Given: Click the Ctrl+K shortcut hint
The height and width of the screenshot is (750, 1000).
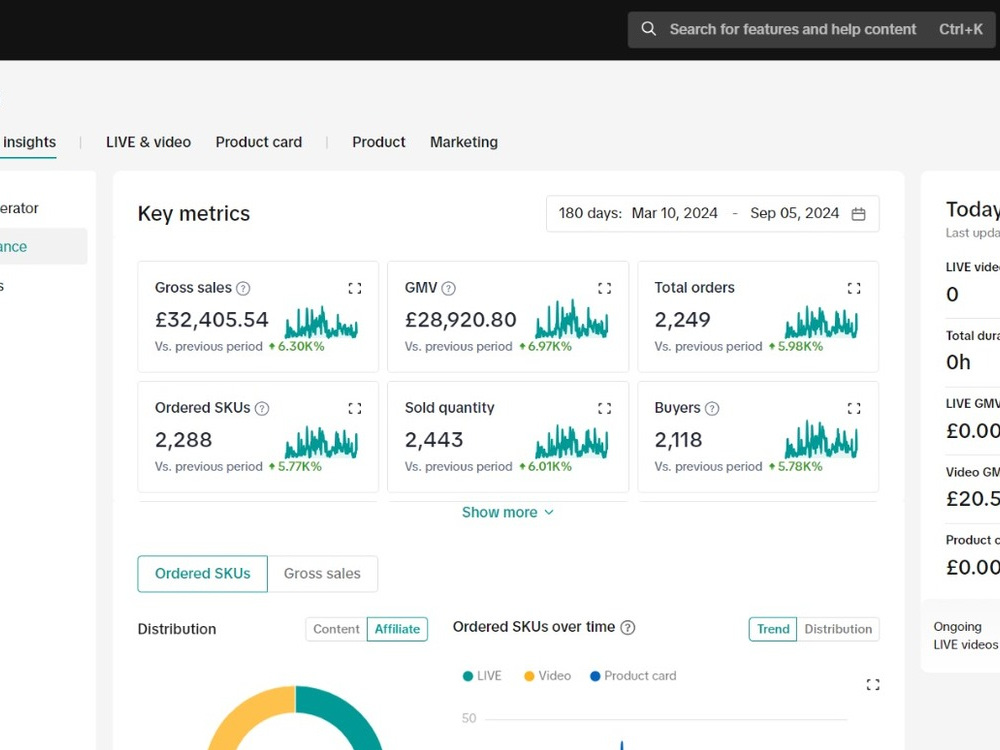Looking at the screenshot, I should click(x=960, y=29).
